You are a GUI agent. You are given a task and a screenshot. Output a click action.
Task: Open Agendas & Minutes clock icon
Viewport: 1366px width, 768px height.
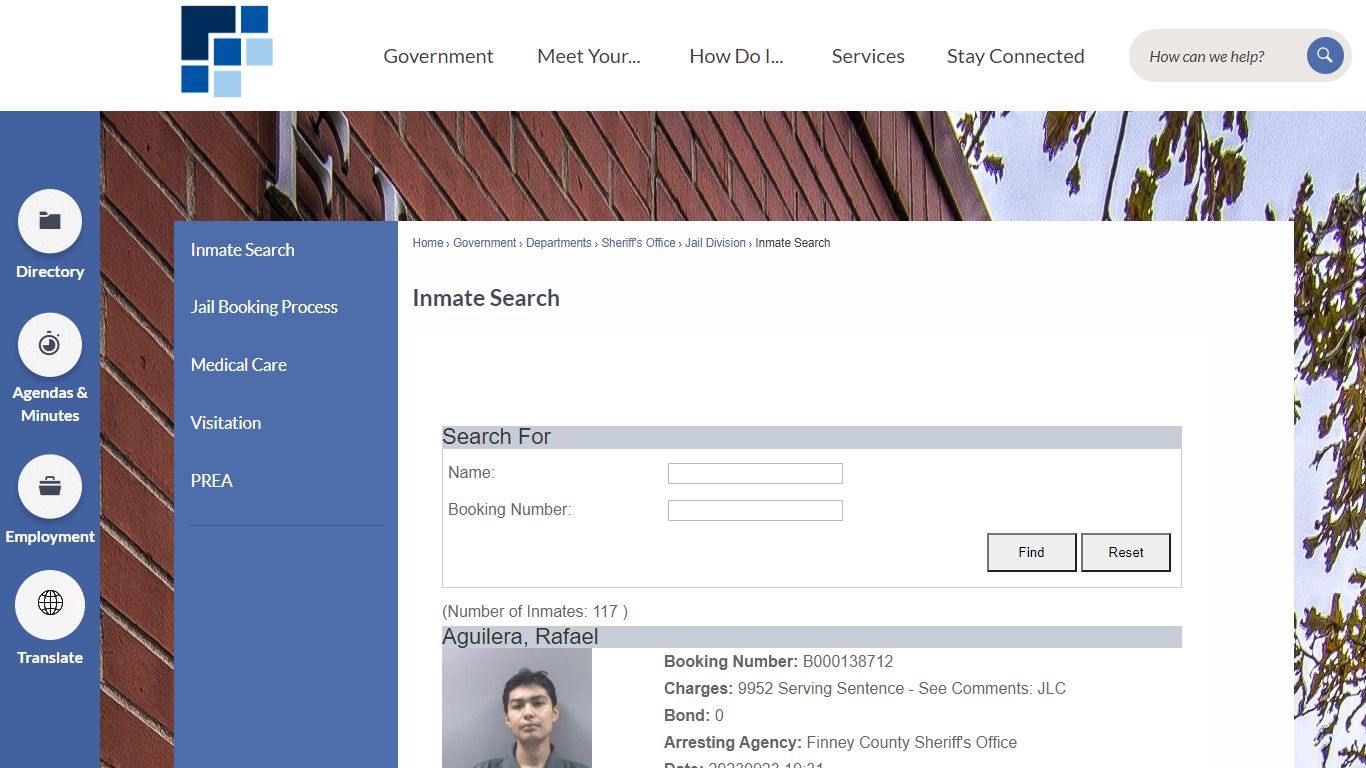(x=50, y=345)
